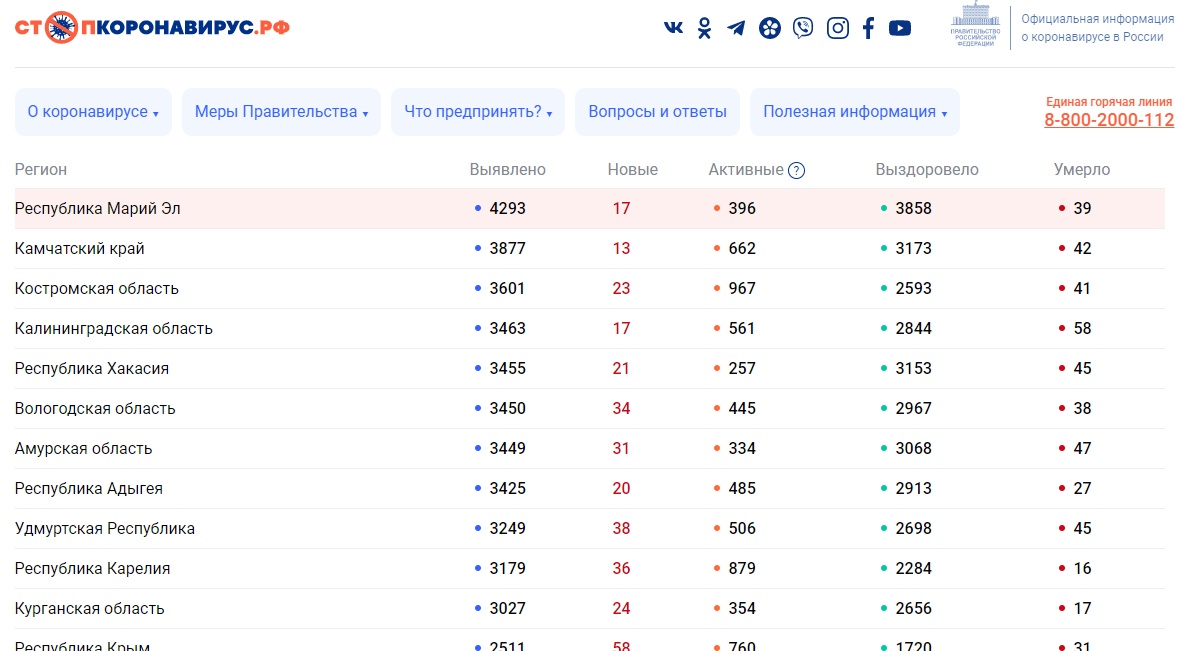Open the Полезная информация dropdown
The width and height of the screenshot is (1177, 651).
click(x=855, y=112)
